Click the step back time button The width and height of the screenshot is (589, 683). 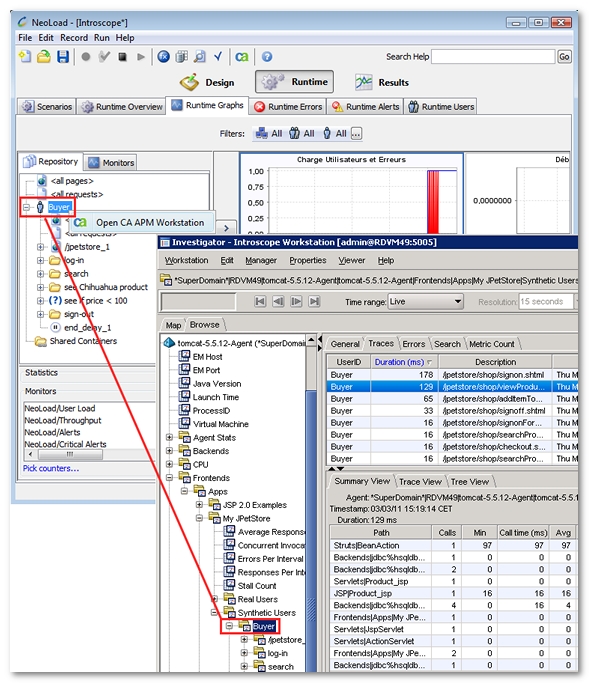[278, 301]
